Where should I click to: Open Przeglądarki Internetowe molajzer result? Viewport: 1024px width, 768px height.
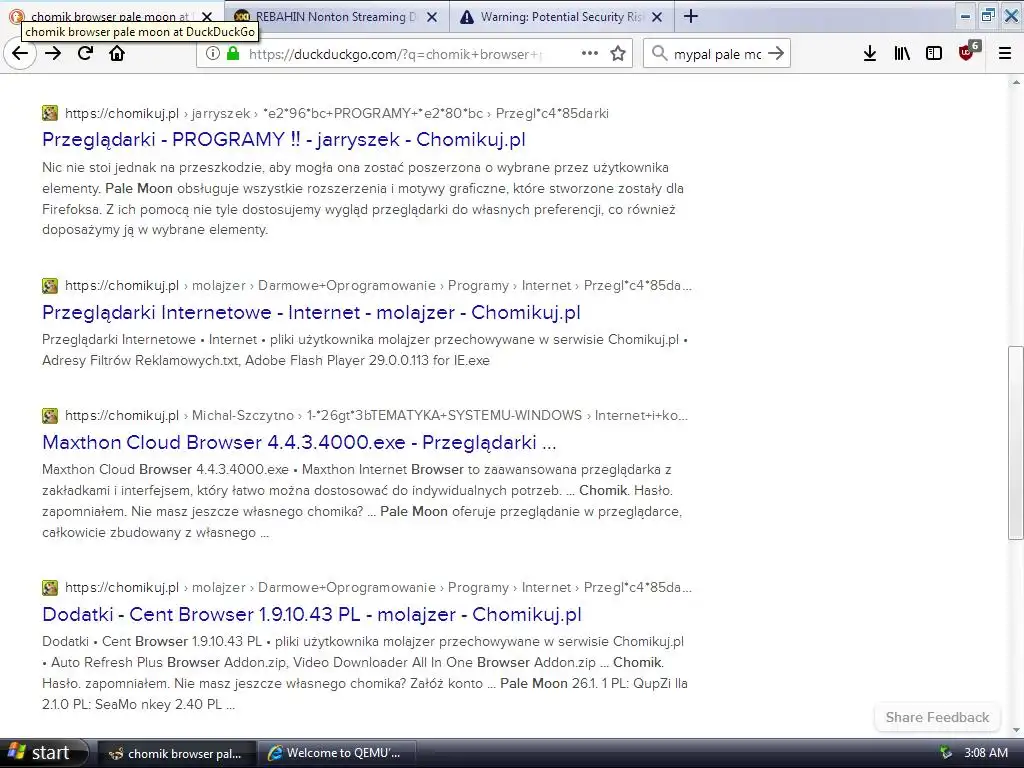[x=311, y=312]
